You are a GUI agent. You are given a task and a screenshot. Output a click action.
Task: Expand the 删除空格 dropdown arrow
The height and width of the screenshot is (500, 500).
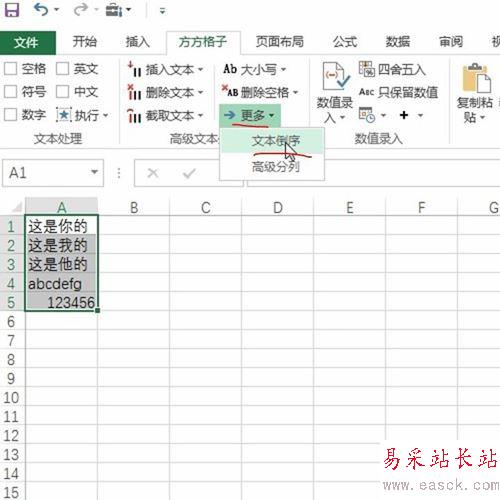pyautogui.click(x=295, y=92)
